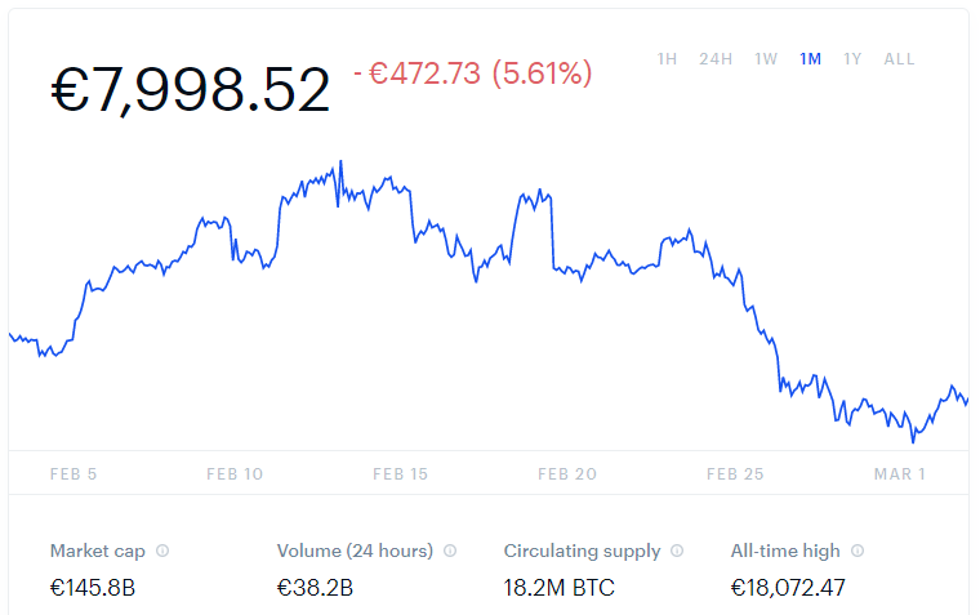Screen dimensions: 980x615
Task: Click the FEB 20 date label
Action: (x=568, y=474)
